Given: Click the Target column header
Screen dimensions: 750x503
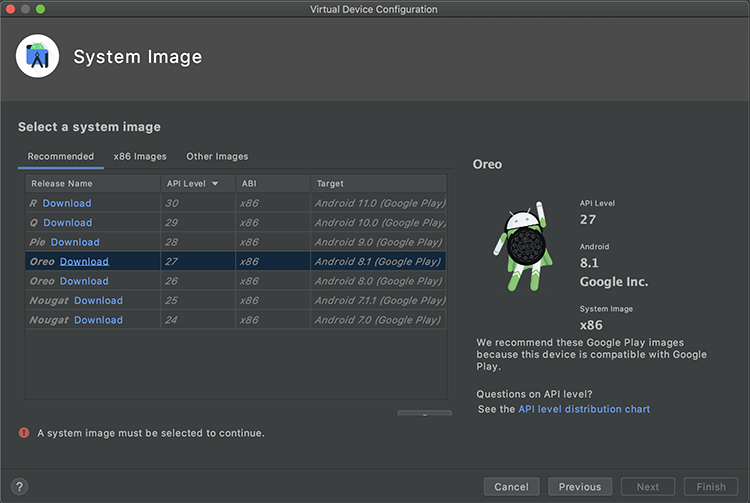Looking at the screenshot, I should click(x=330, y=184).
